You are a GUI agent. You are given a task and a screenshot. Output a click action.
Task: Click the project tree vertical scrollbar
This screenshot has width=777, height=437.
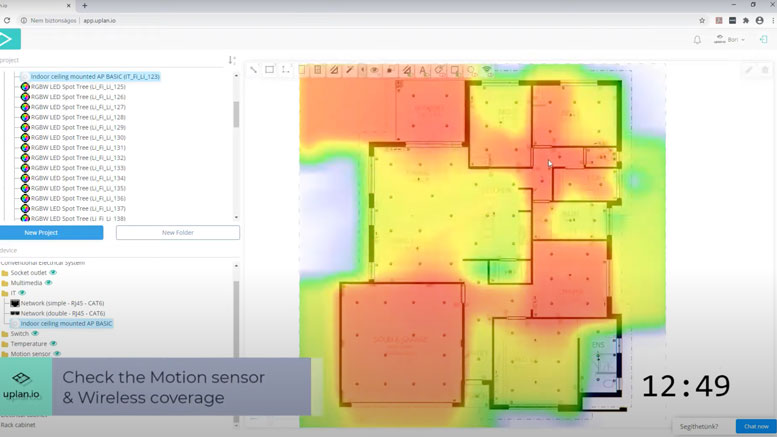point(236,113)
